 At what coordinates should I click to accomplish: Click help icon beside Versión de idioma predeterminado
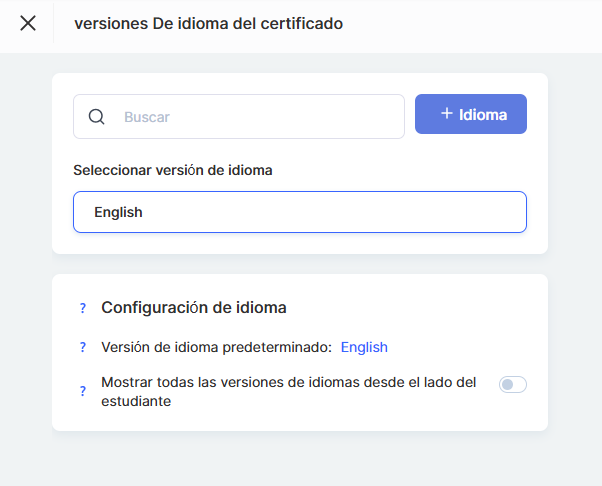coord(83,348)
